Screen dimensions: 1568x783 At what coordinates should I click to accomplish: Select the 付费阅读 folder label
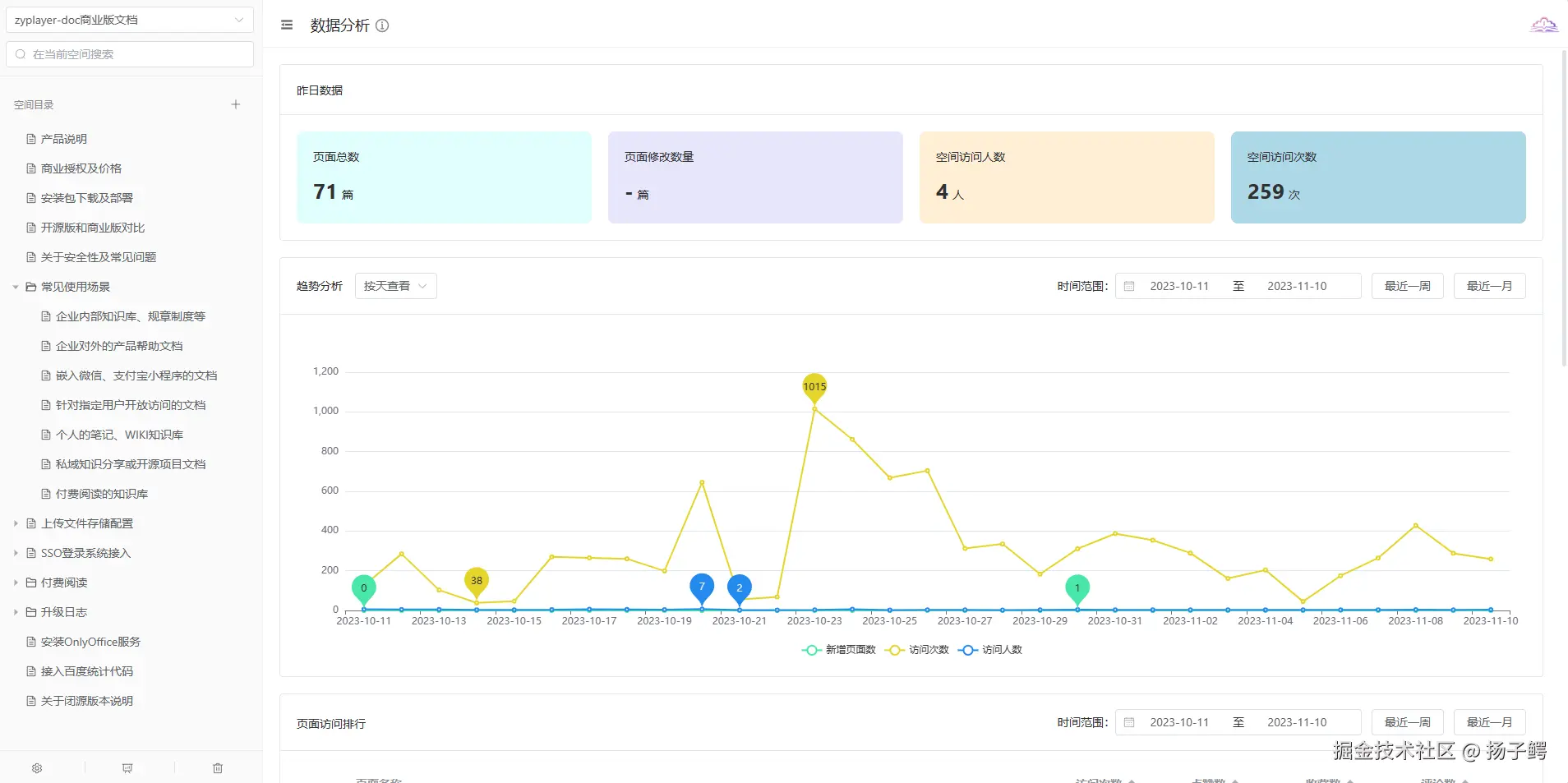[x=64, y=583]
